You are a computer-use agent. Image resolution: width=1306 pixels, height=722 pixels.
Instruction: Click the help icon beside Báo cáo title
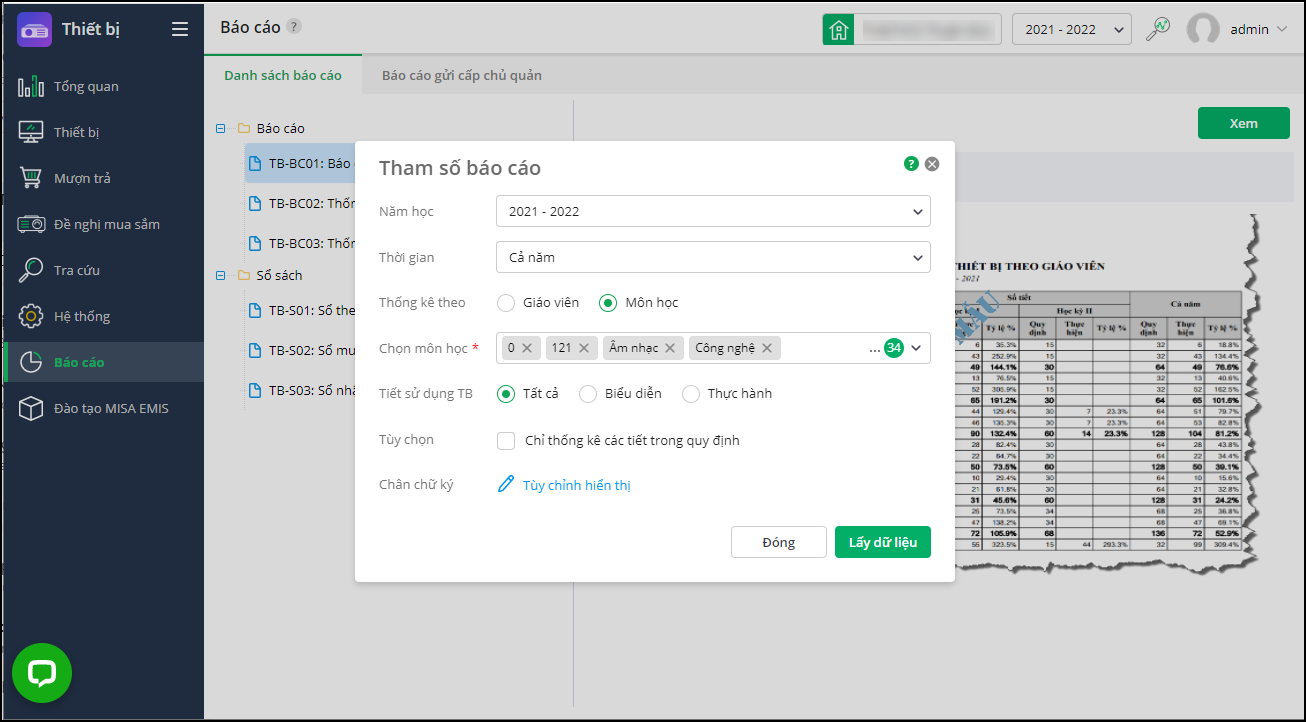pos(294,27)
